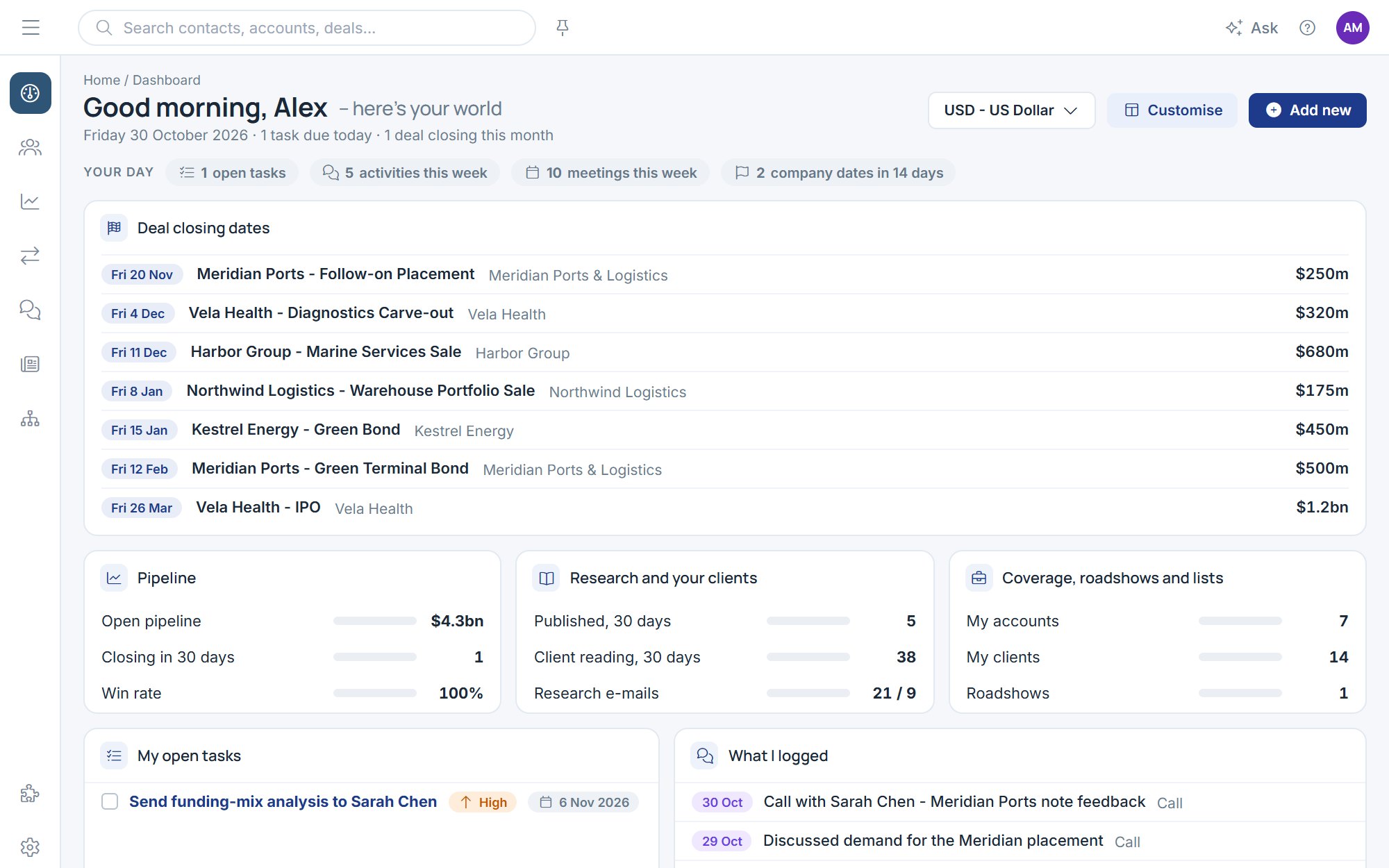Click the Pipeline card chart icon

(x=115, y=578)
